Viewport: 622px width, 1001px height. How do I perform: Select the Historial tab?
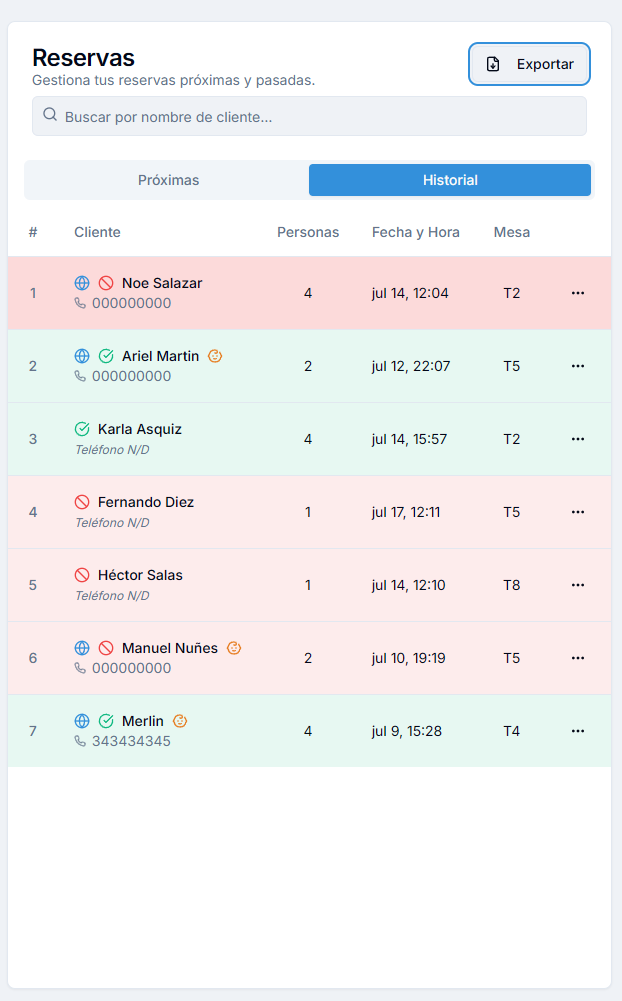tap(450, 180)
